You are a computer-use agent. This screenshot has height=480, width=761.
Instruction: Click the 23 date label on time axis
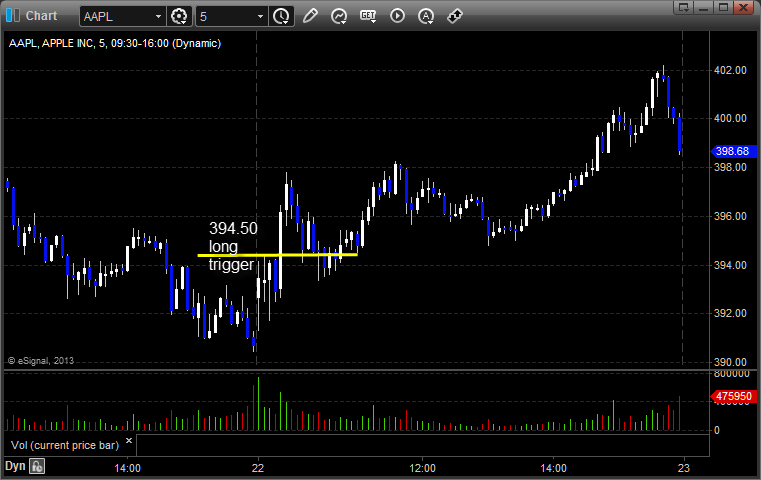point(683,468)
